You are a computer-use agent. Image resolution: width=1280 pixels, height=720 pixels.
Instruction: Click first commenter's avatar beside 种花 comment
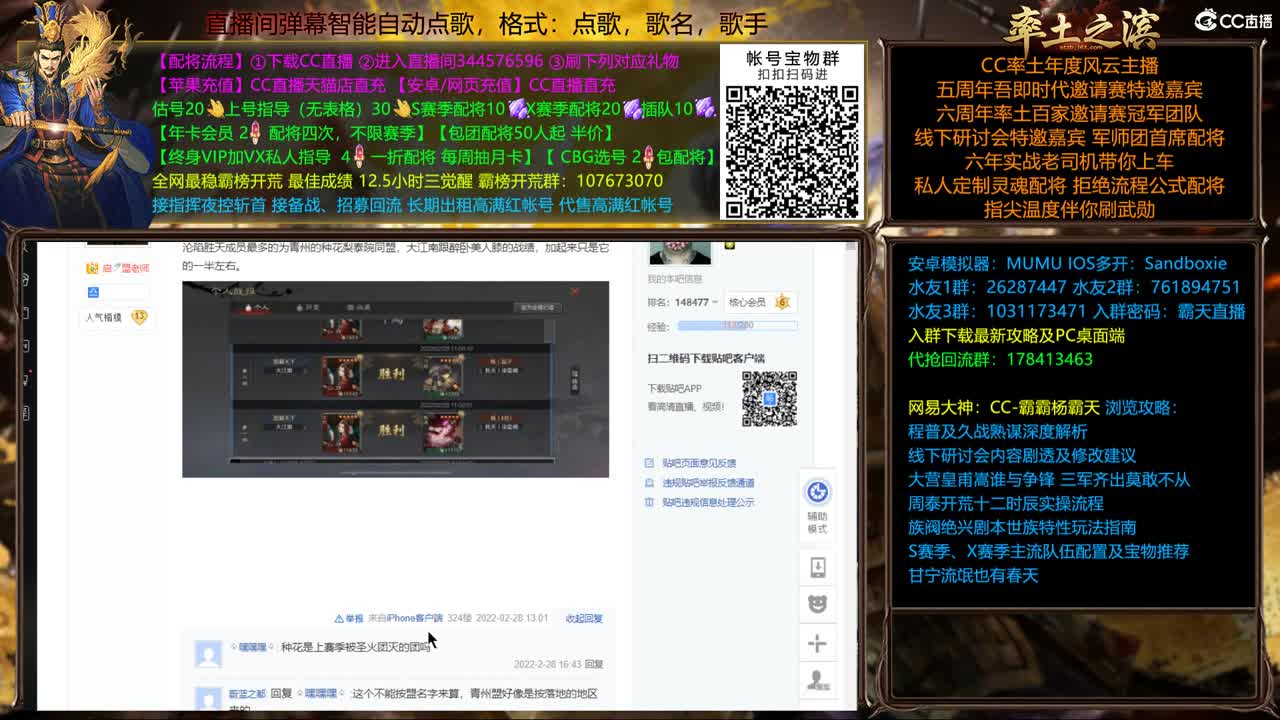[x=208, y=654]
